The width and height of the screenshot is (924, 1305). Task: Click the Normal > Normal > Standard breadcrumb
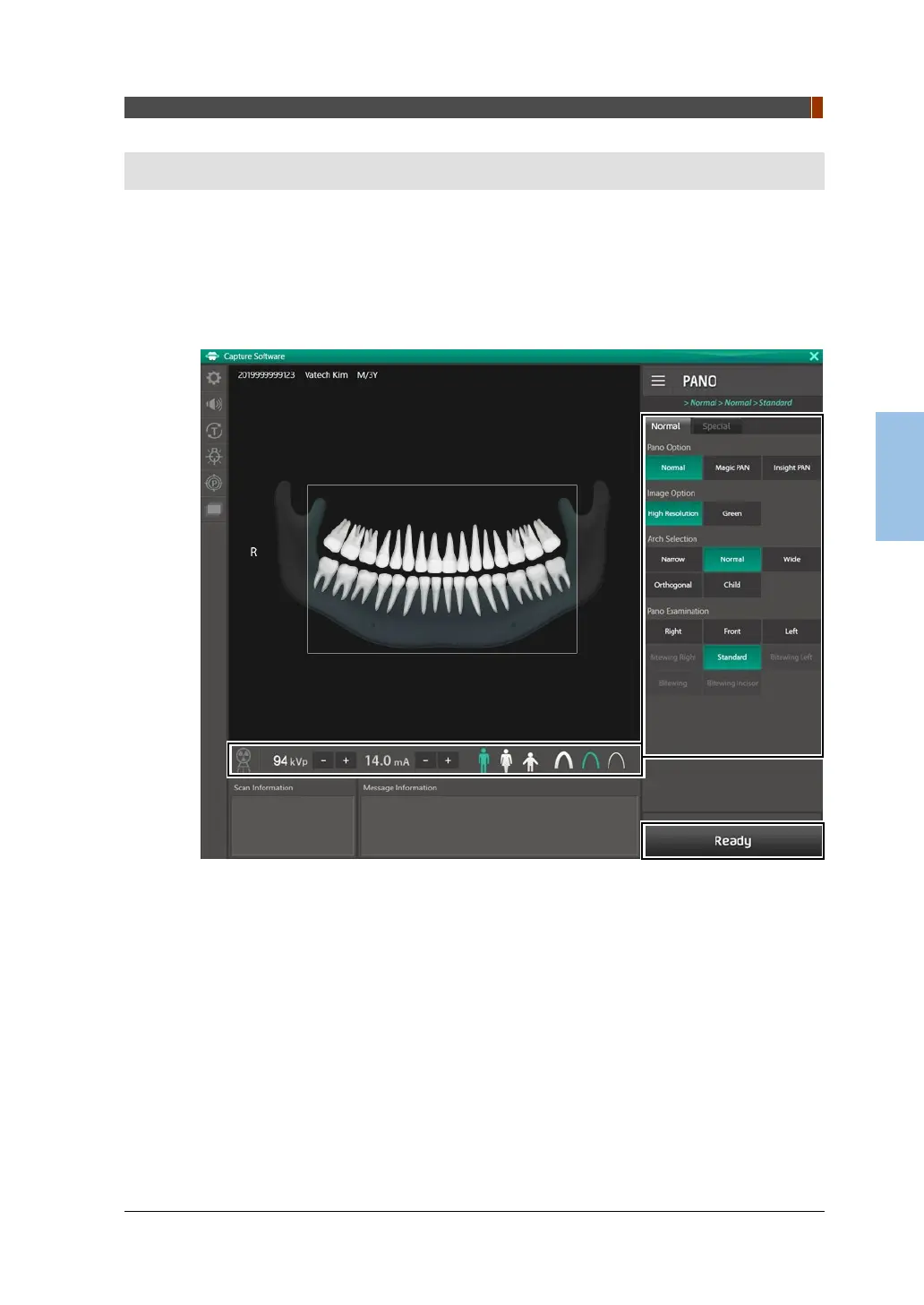[738, 403]
